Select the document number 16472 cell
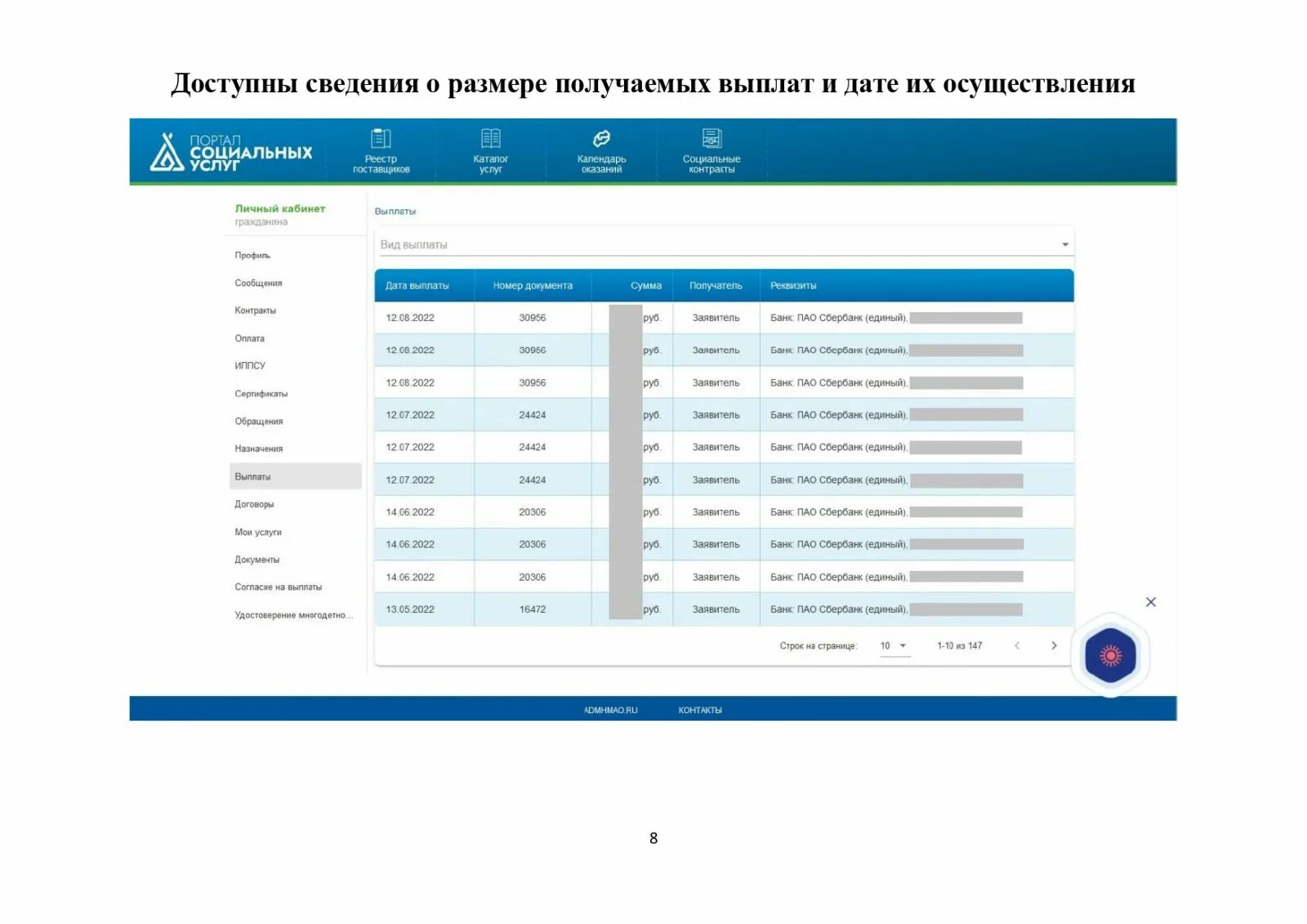Image resolution: width=1307 pixels, height=924 pixels. tap(533, 609)
